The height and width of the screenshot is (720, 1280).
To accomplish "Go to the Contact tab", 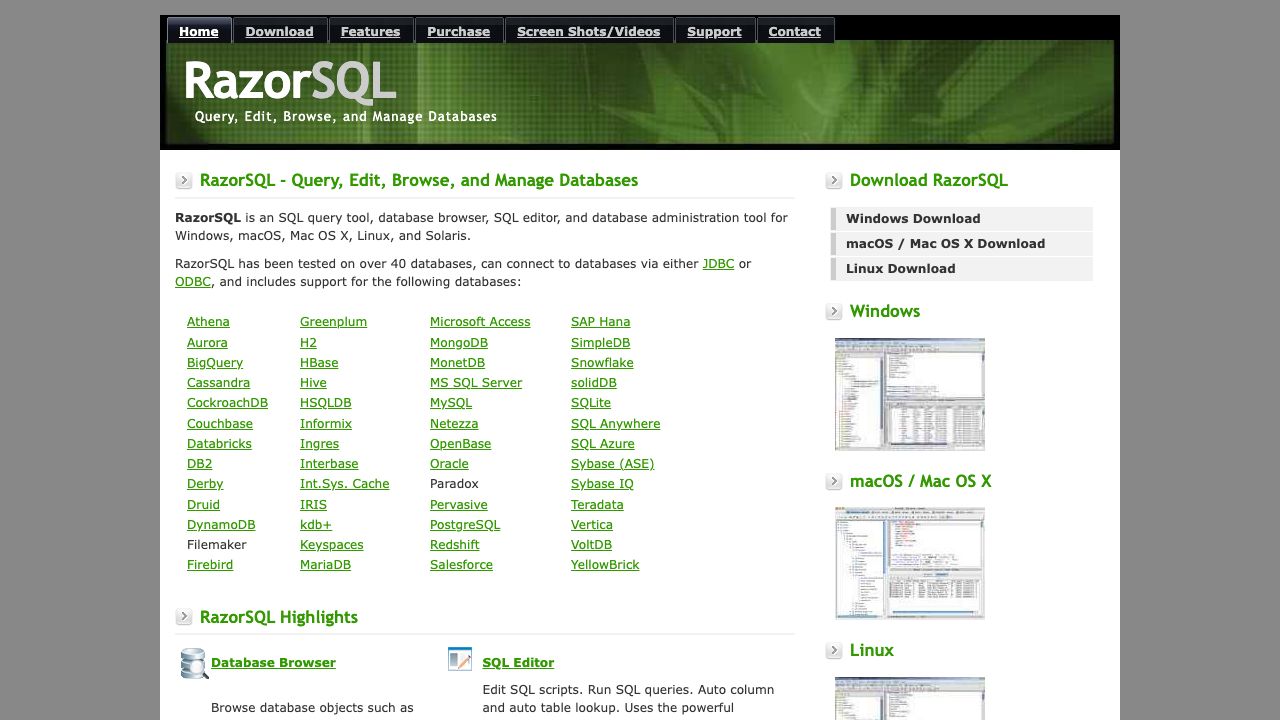I will [794, 31].
